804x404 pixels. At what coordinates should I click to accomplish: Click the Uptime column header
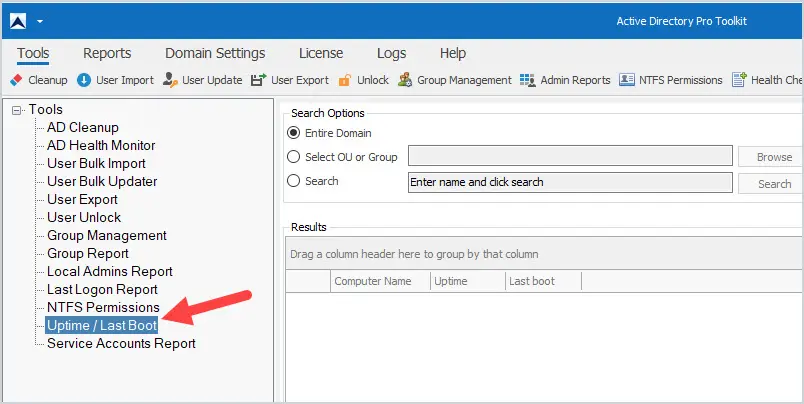coord(467,281)
